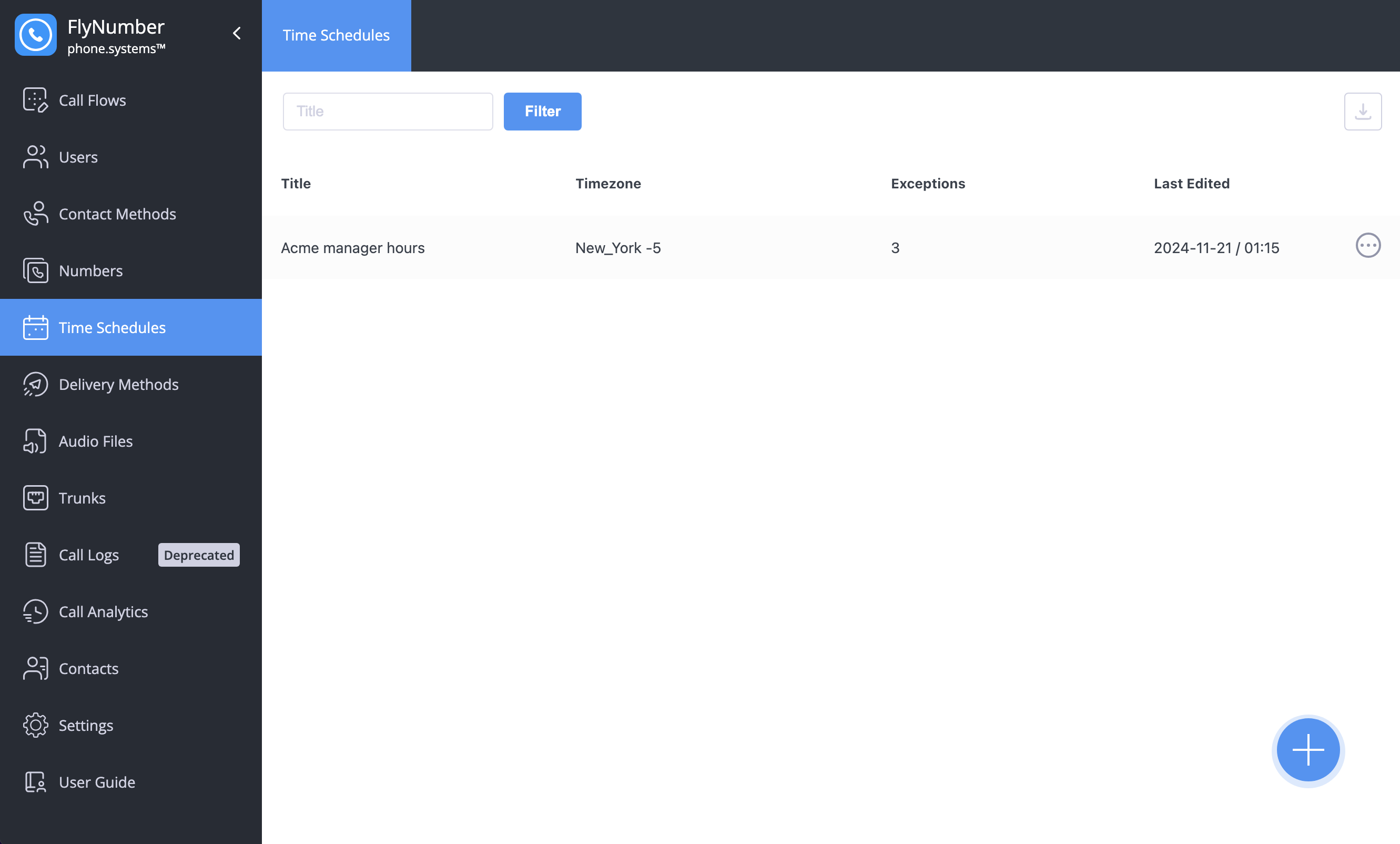The height and width of the screenshot is (844, 1400).
Task: Click the Audio Files sidebar icon
Action: coord(35,441)
